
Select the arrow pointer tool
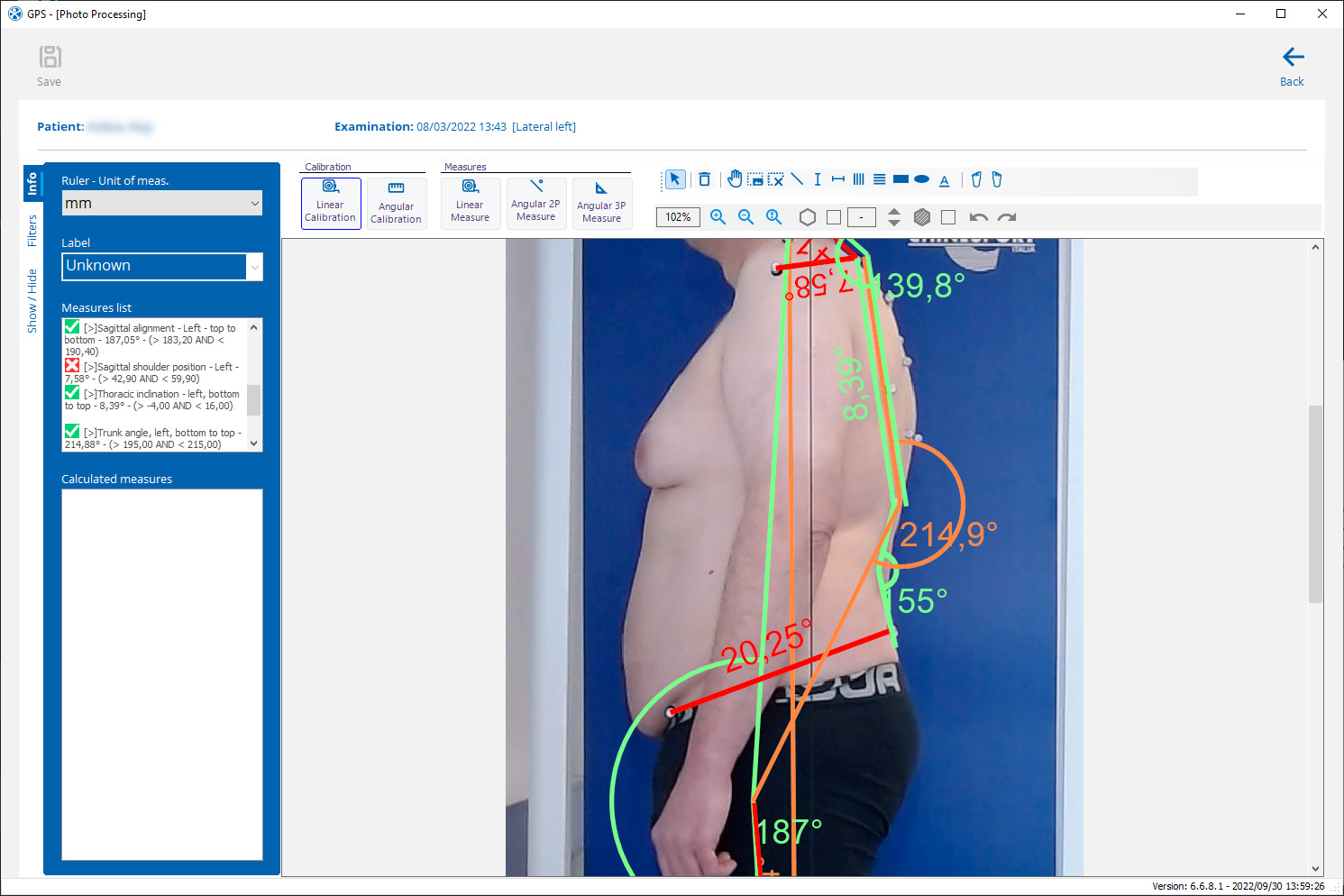[675, 179]
